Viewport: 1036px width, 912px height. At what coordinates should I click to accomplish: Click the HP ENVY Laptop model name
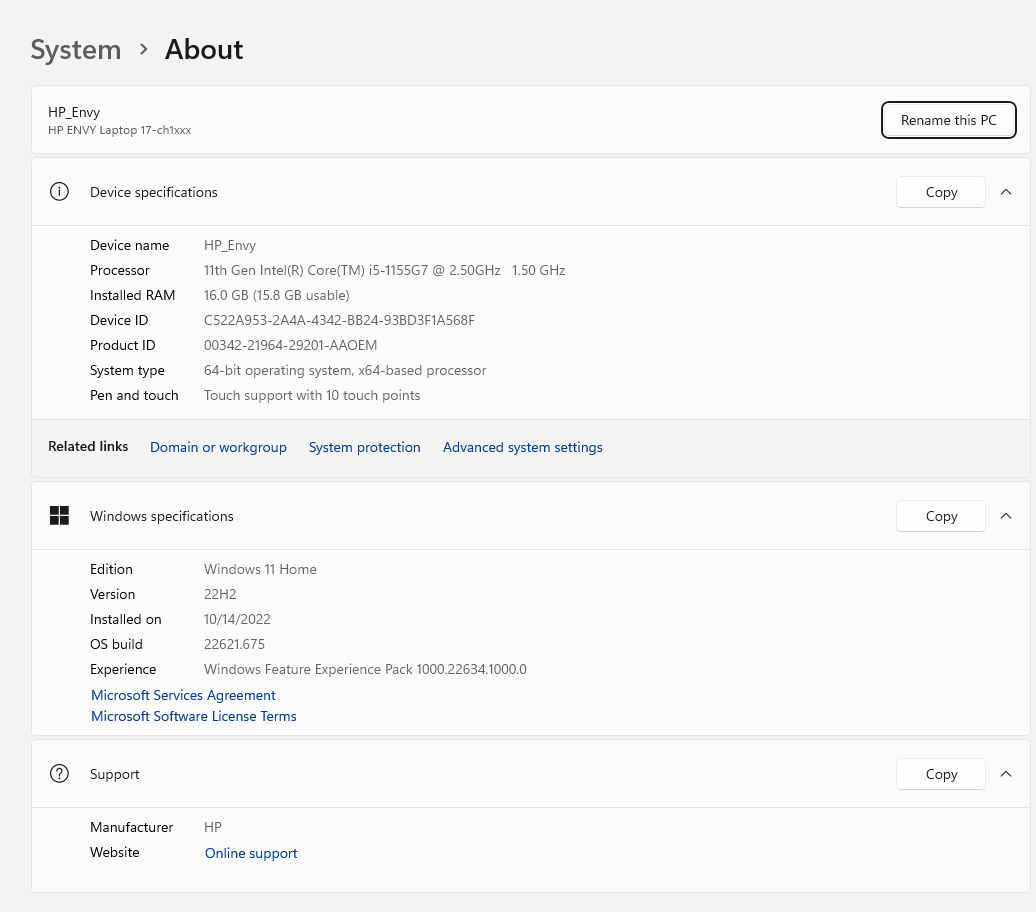(x=119, y=130)
